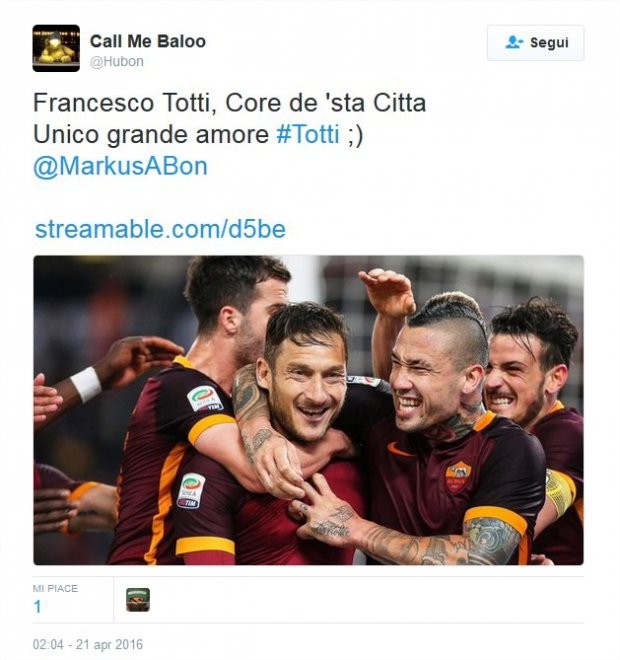Open the streamable.com/d5be link
Screen dimensions: 620x660
[160, 229]
